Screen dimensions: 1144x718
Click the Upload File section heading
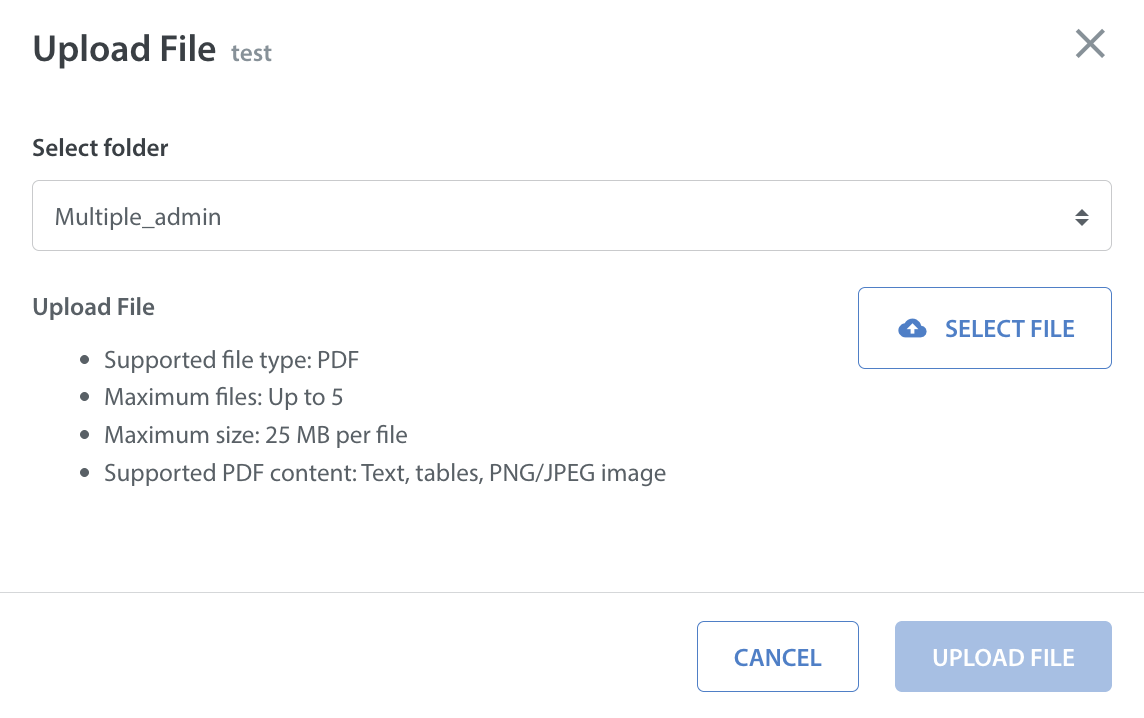click(93, 307)
